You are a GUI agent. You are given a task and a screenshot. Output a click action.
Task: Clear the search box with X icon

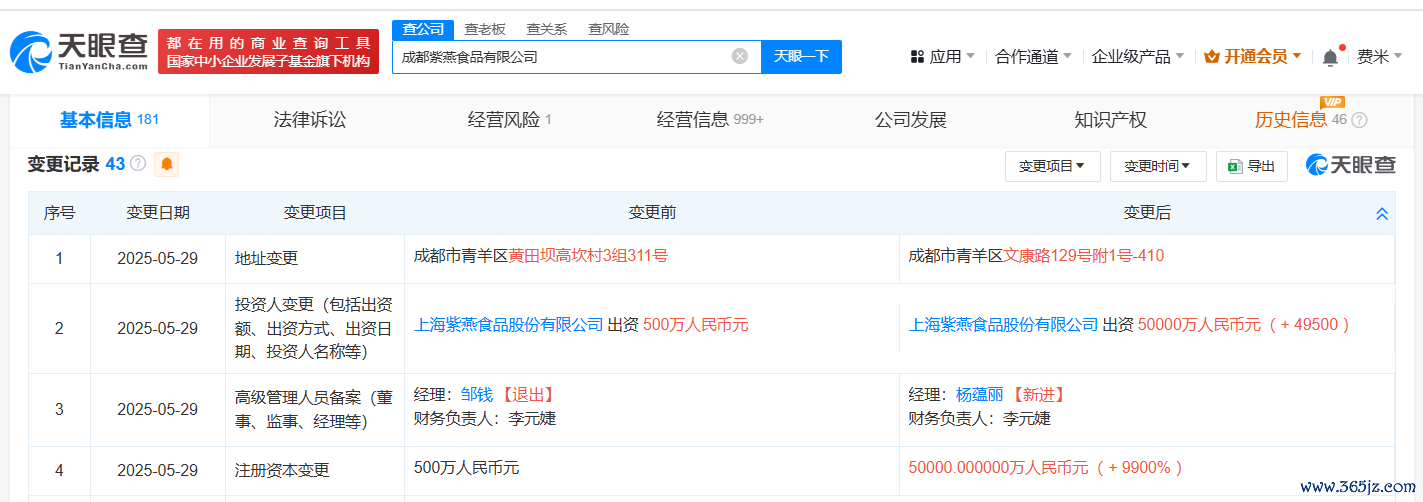[x=739, y=57]
